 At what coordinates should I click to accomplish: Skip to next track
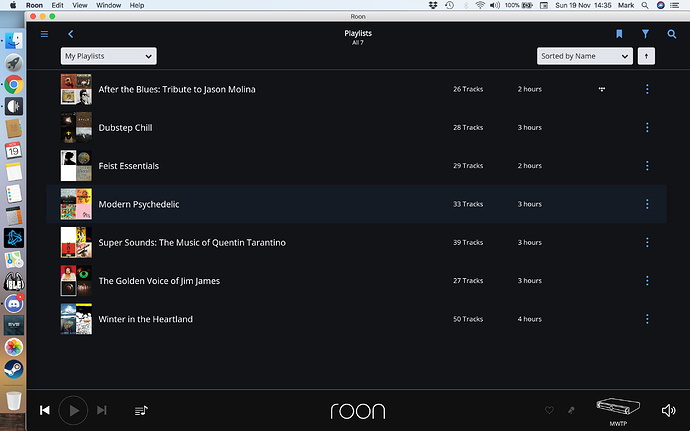pyautogui.click(x=102, y=410)
